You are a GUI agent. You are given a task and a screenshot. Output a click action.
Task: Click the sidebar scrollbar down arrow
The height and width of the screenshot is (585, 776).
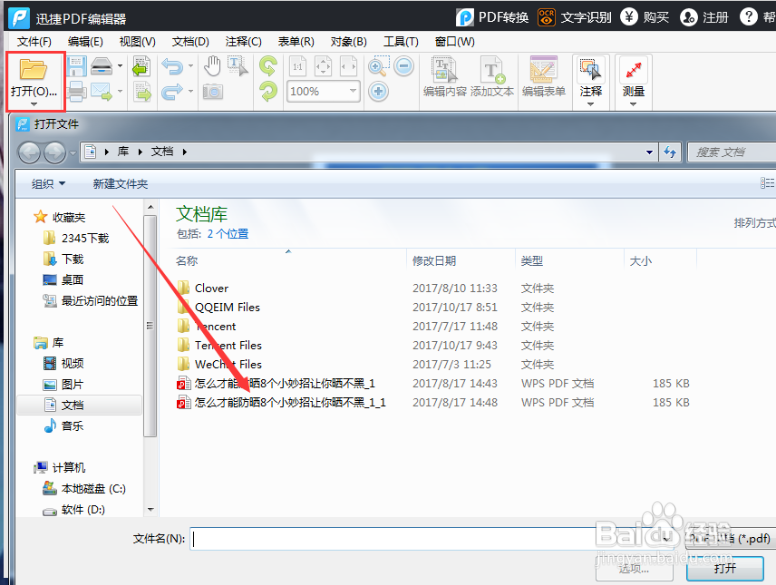coord(150,509)
